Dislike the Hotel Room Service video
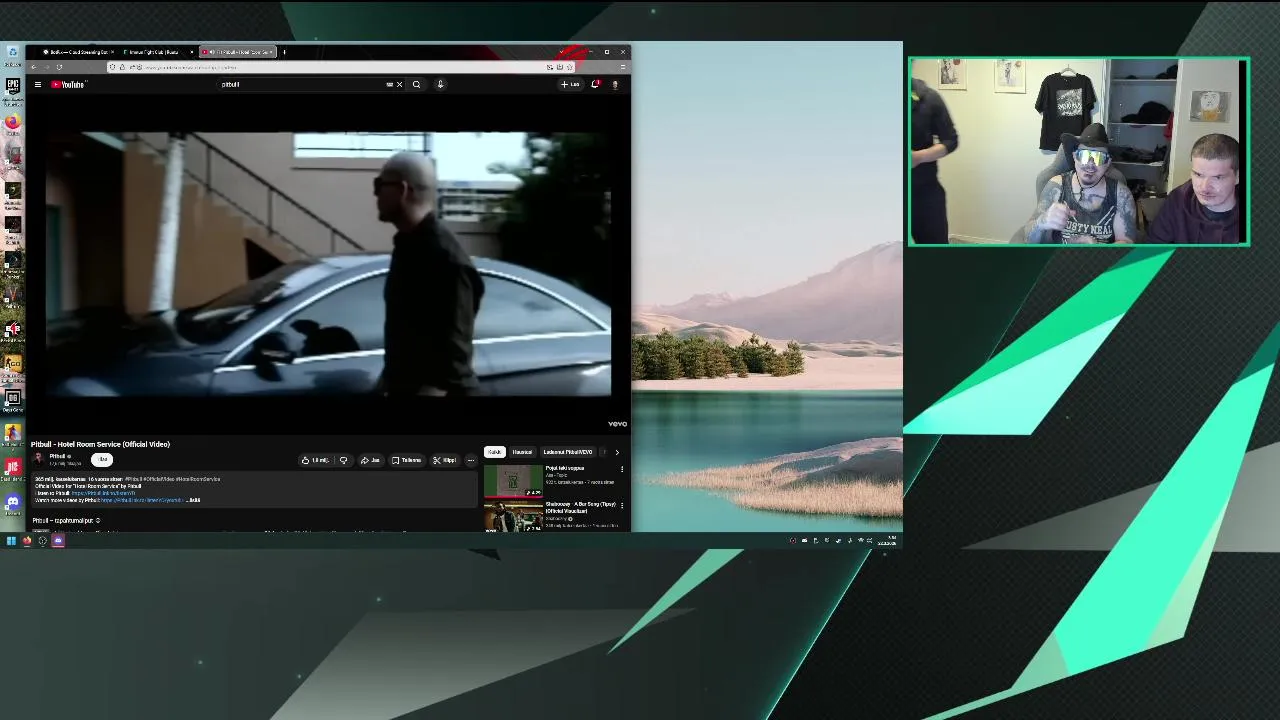 click(x=343, y=460)
